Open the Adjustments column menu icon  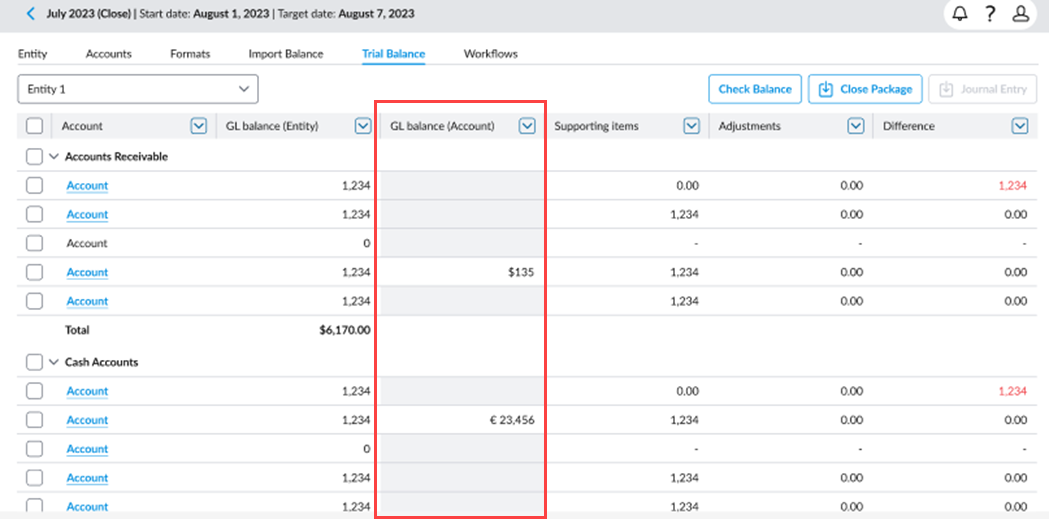pyautogui.click(x=855, y=126)
